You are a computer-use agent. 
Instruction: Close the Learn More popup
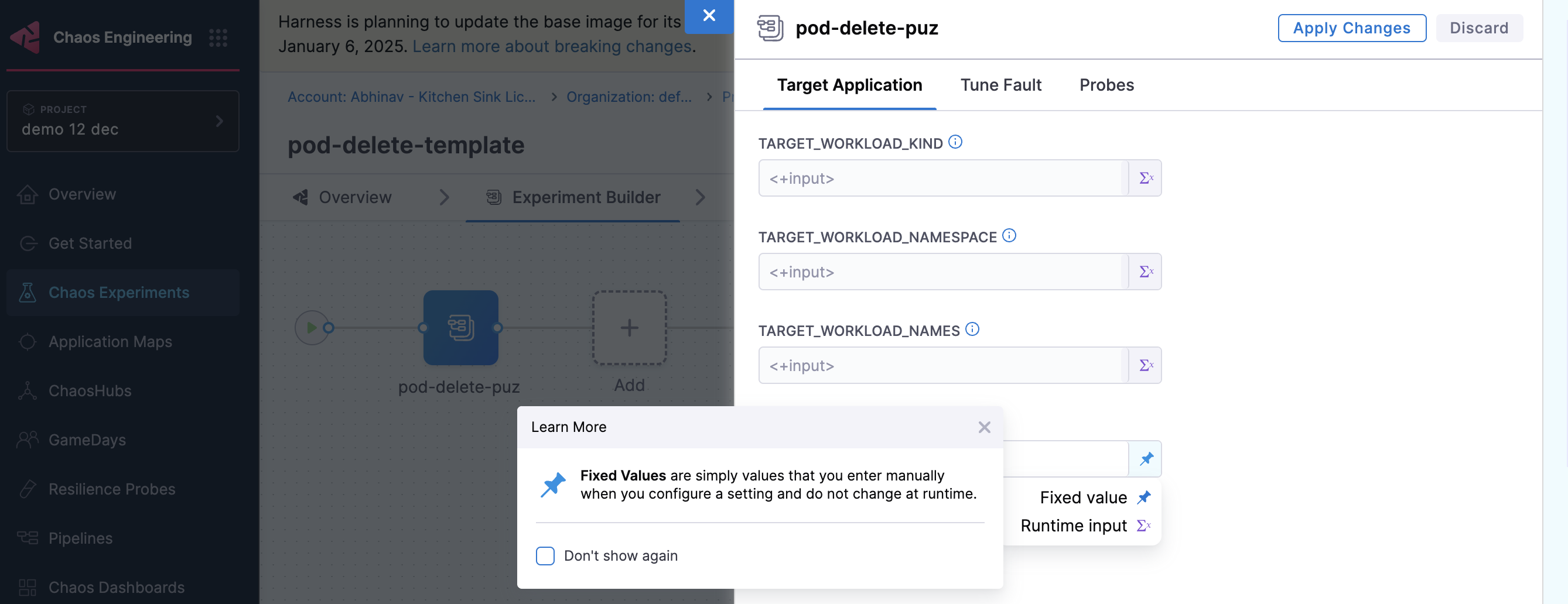click(x=983, y=427)
